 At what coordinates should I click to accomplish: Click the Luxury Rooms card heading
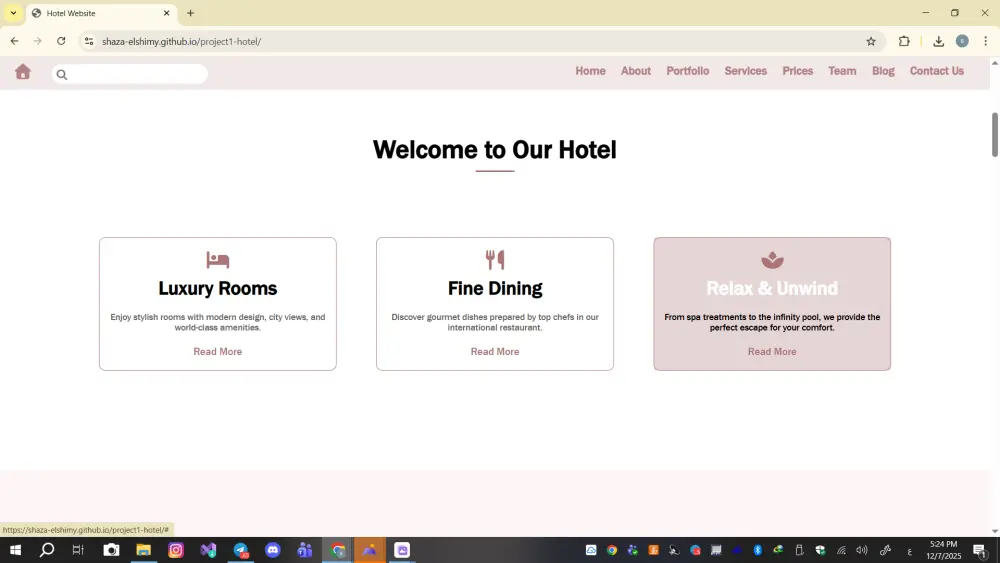click(x=217, y=288)
